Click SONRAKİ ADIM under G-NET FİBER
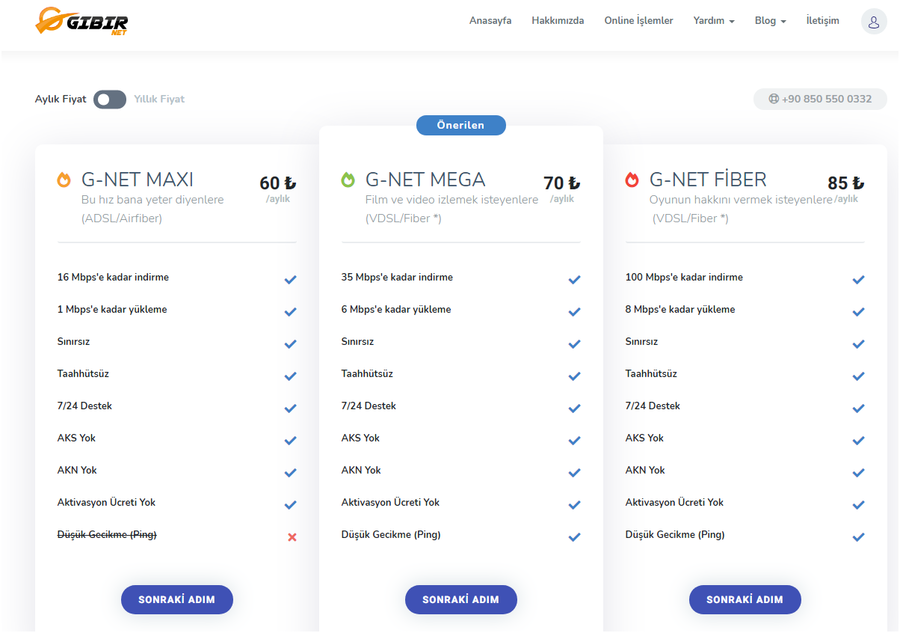 tap(745, 600)
